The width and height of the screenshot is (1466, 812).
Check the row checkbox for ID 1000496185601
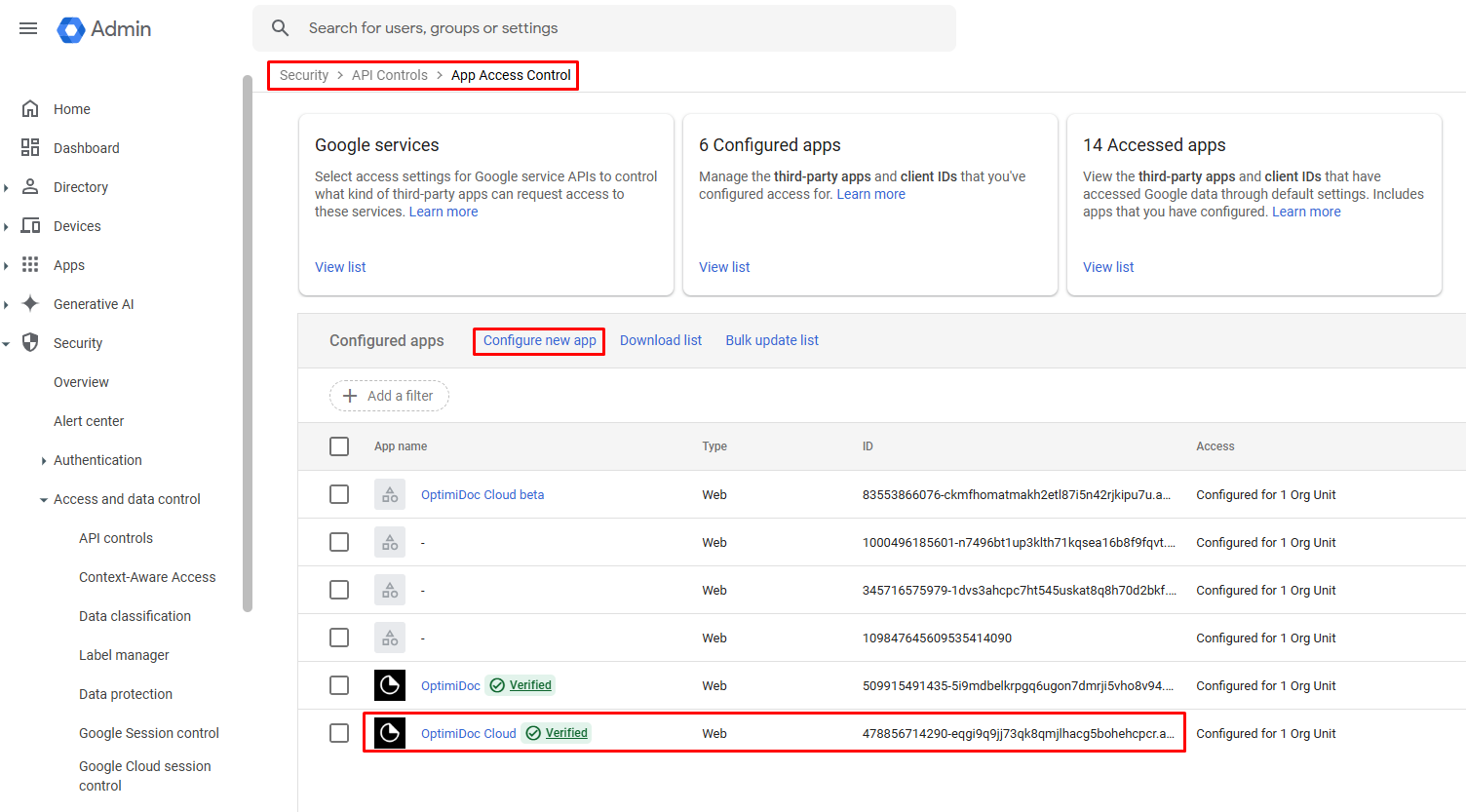(x=339, y=542)
